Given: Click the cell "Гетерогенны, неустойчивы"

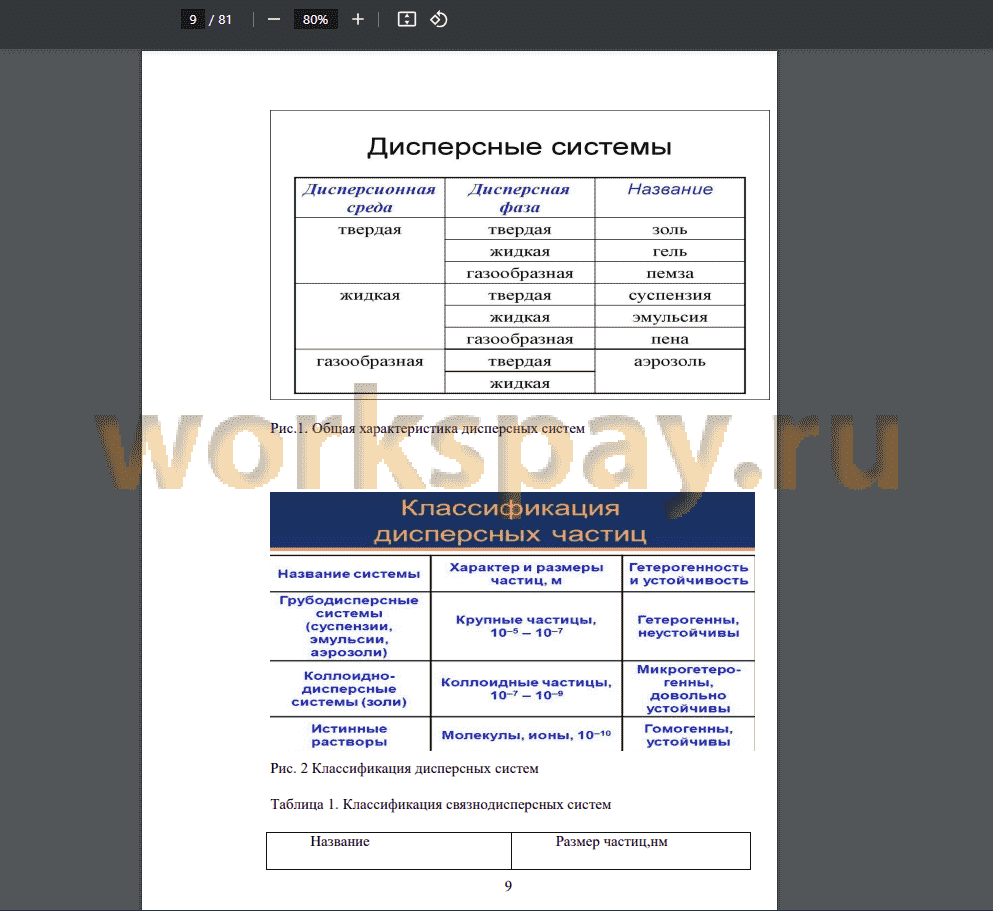Looking at the screenshot, I should pos(688,626).
